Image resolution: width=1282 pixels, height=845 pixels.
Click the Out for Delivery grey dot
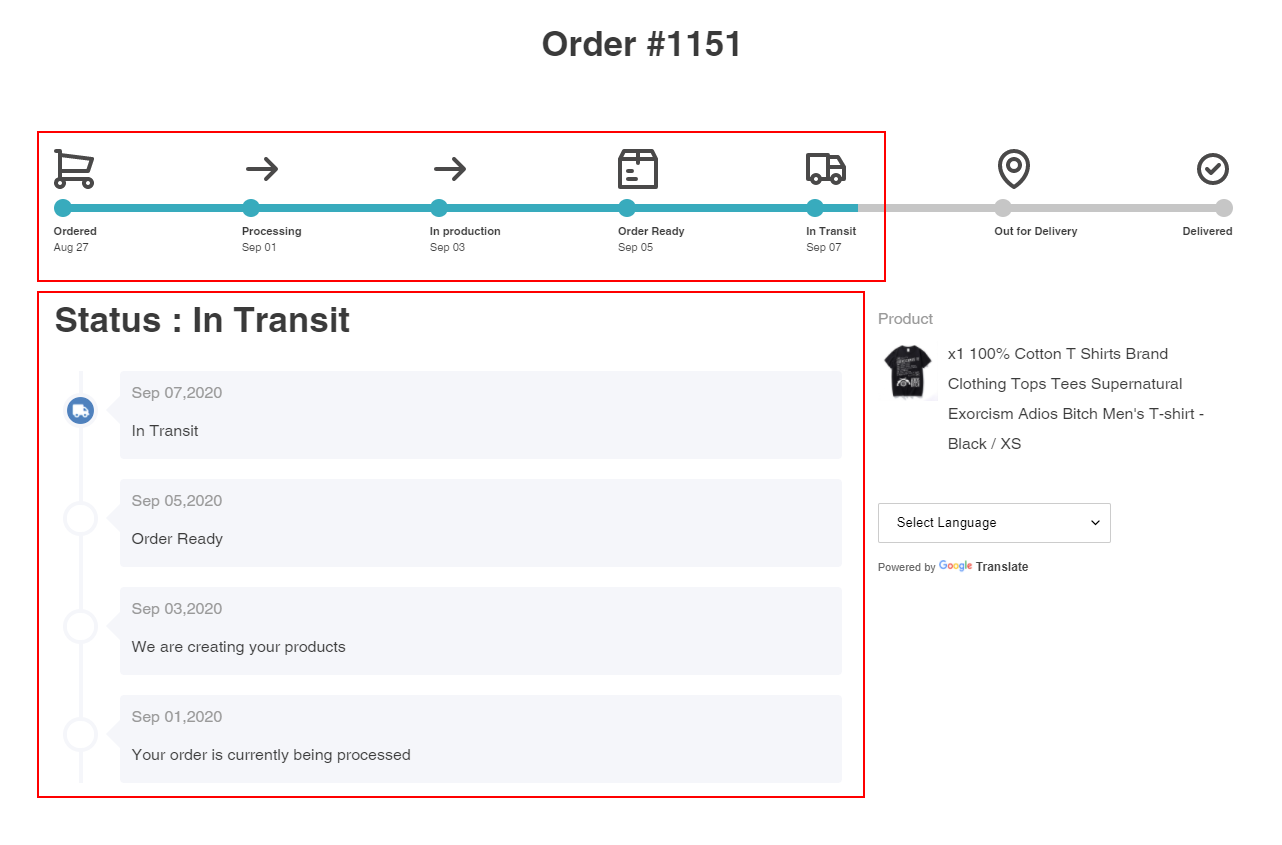click(1003, 208)
